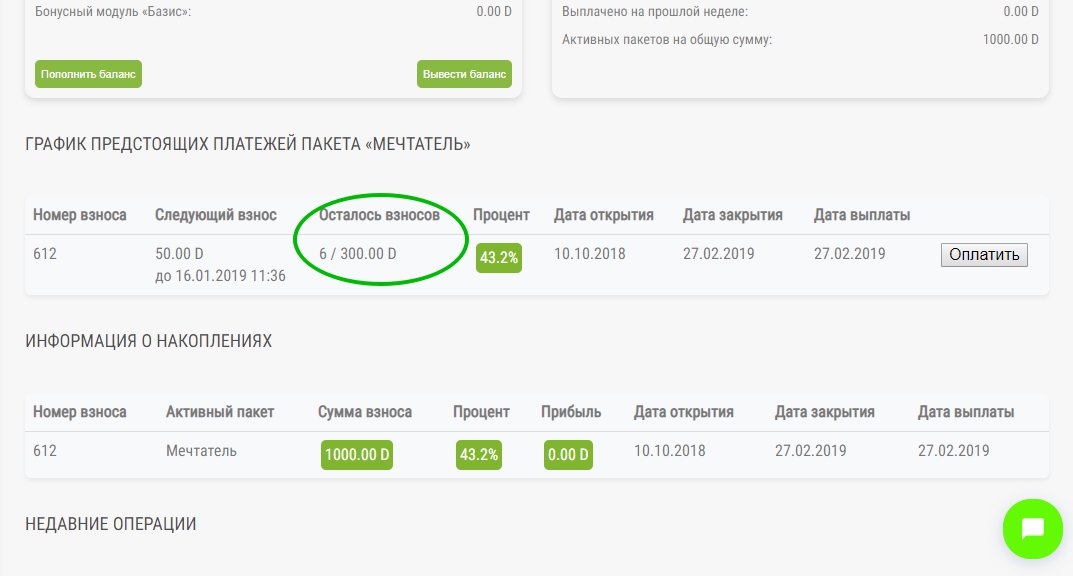Select the Процент header in payments schedule
Screen dimensions: 1073x576
coord(501,215)
